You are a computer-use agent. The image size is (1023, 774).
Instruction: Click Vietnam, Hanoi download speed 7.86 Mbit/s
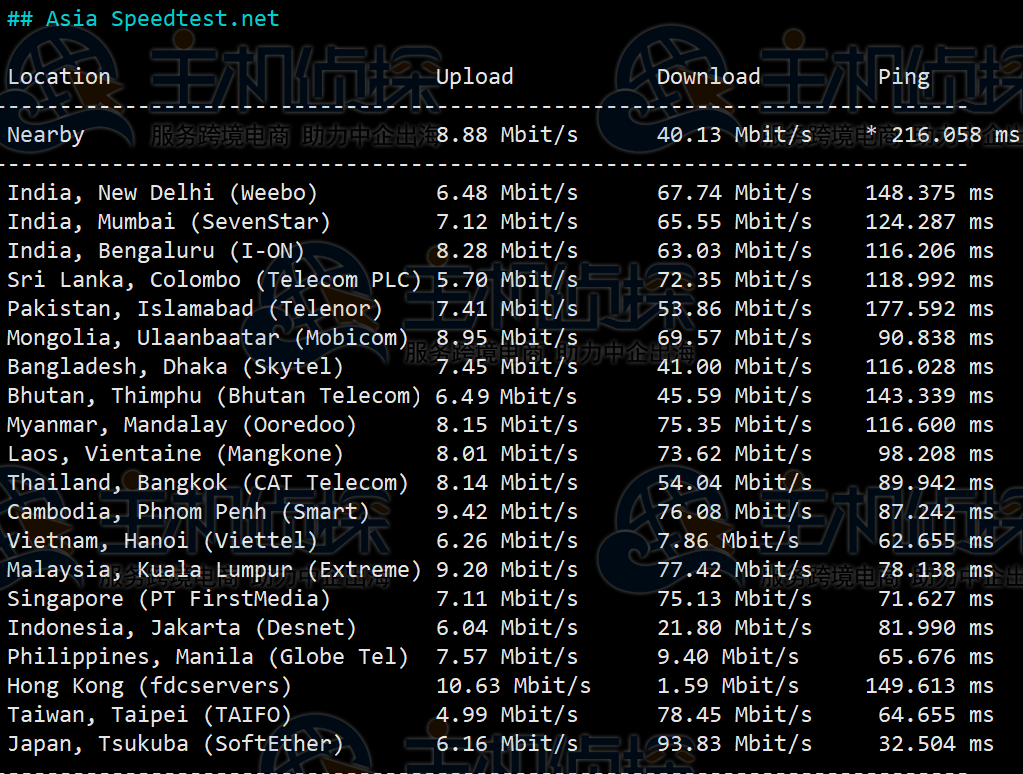click(727, 541)
